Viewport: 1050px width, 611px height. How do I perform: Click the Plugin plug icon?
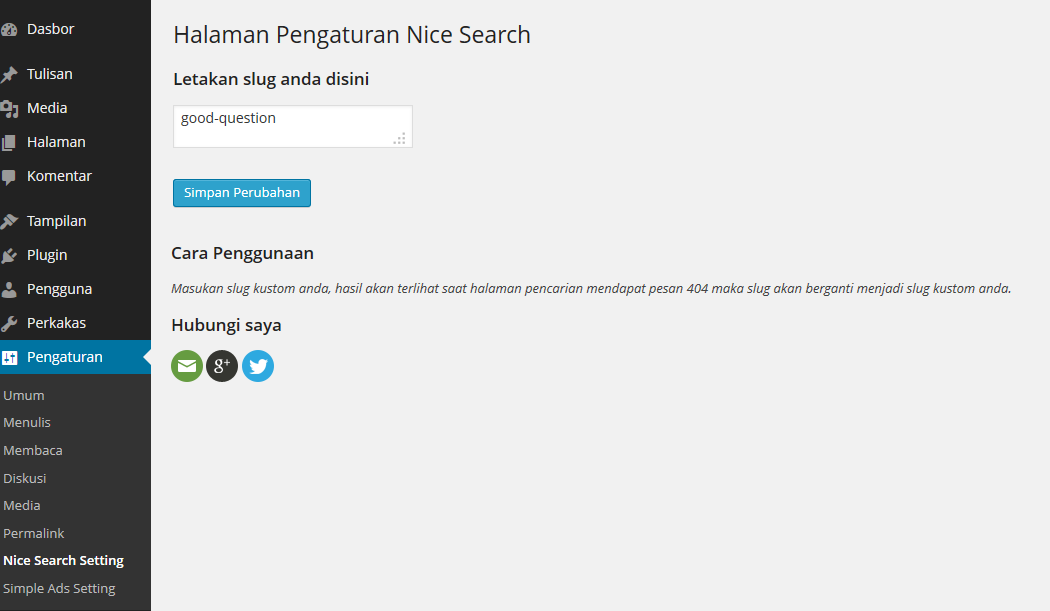[x=9, y=255]
